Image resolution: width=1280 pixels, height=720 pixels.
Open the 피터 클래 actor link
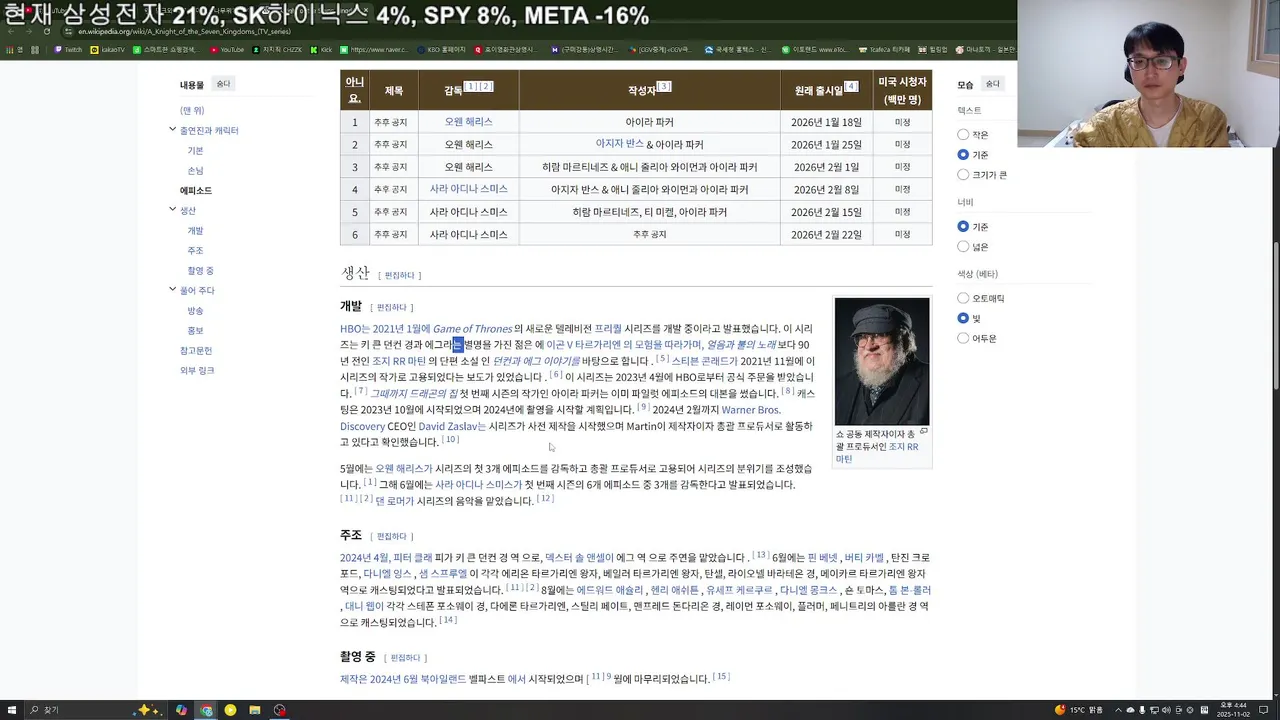(x=413, y=557)
